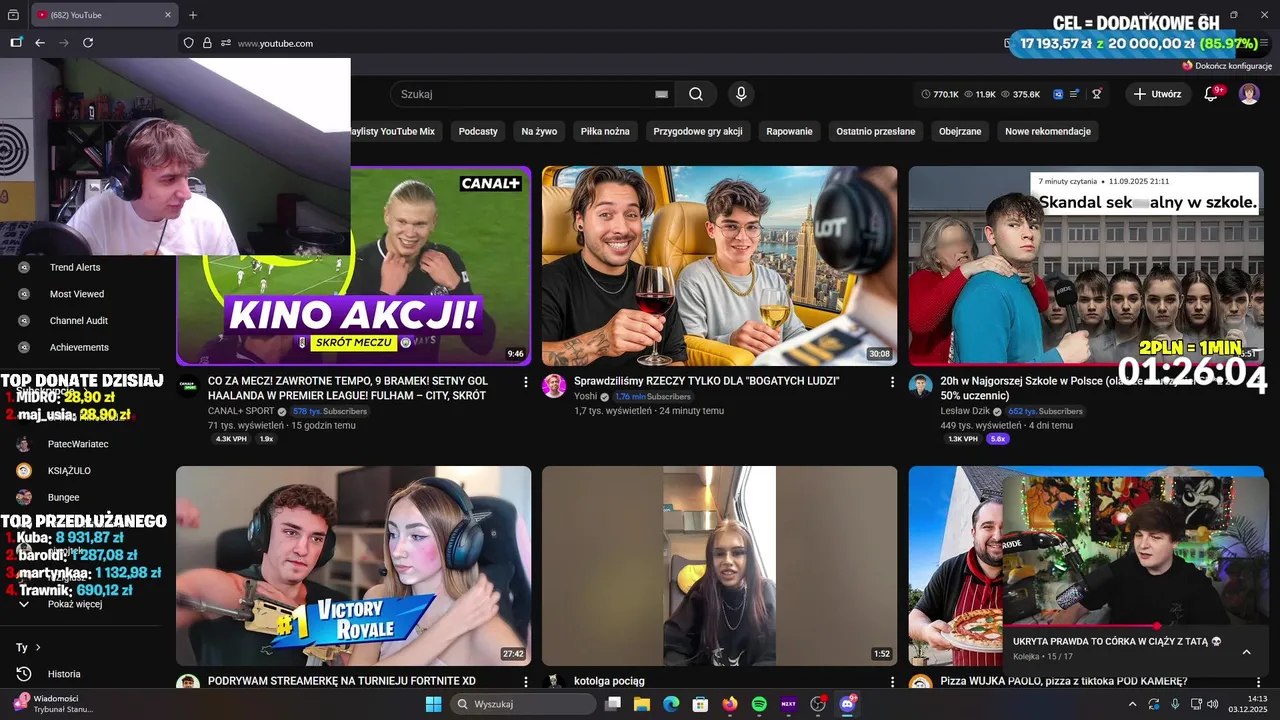Click the taskbar microphone tray icon

[1175, 704]
